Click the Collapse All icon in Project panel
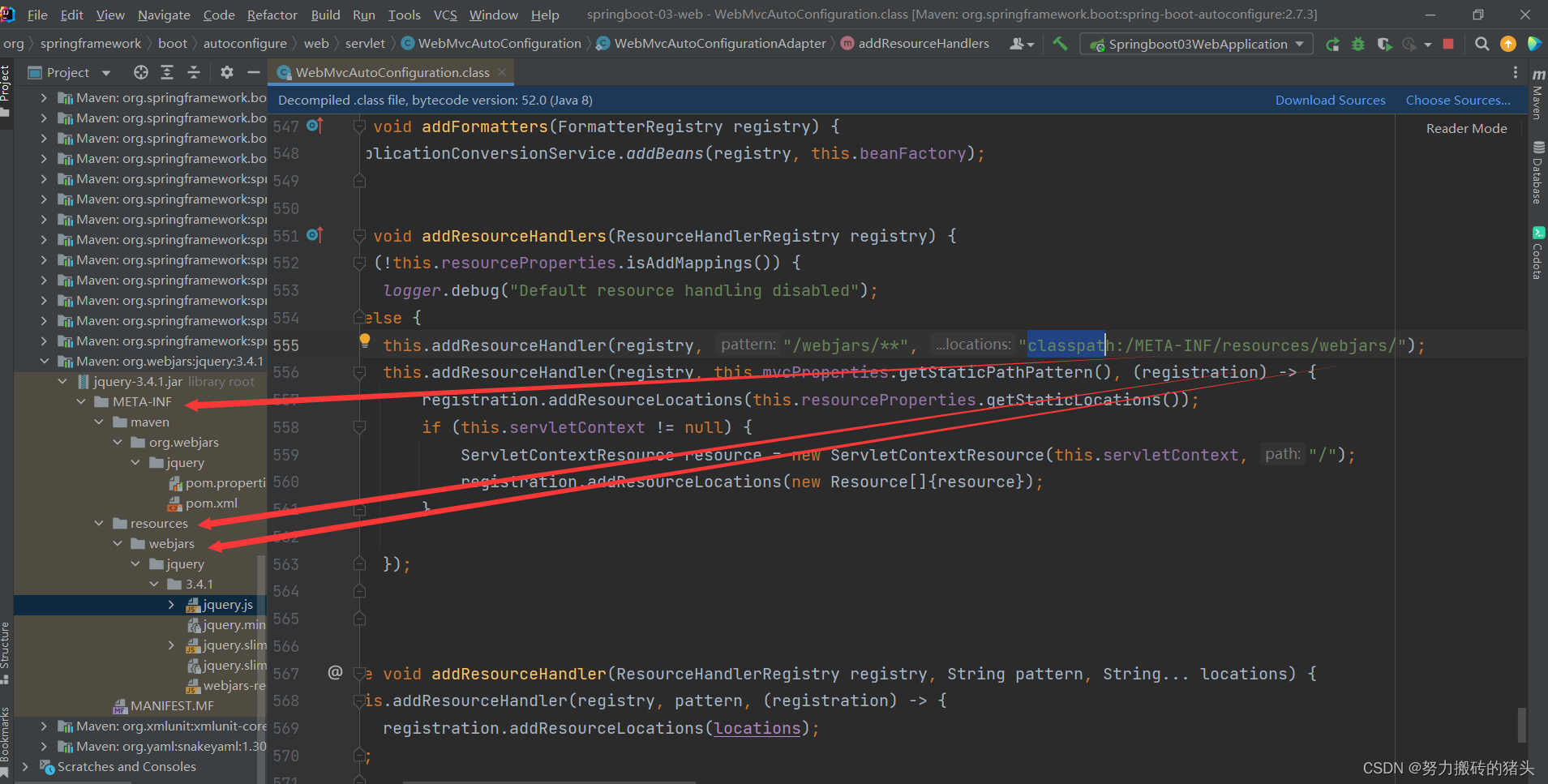 [194, 72]
